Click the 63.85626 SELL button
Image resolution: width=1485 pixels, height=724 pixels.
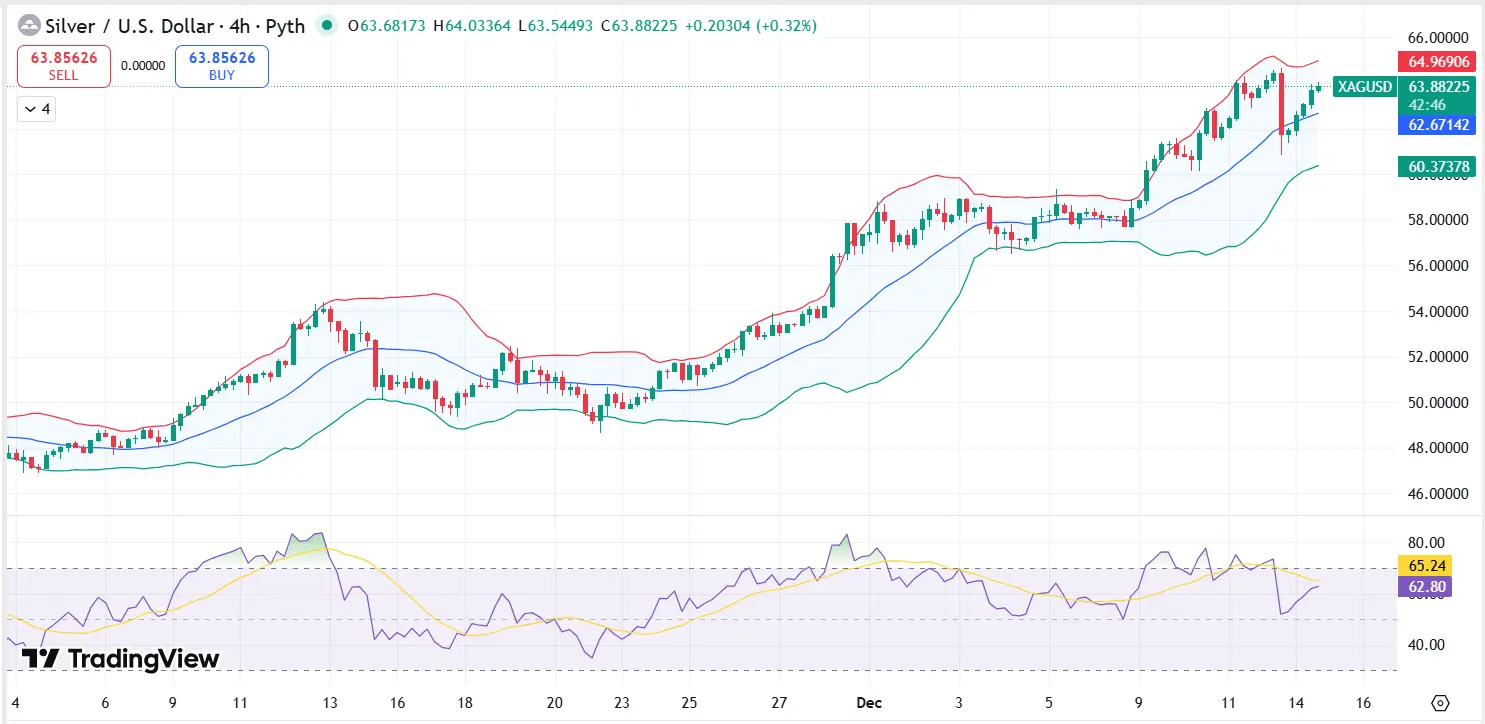click(x=63, y=65)
